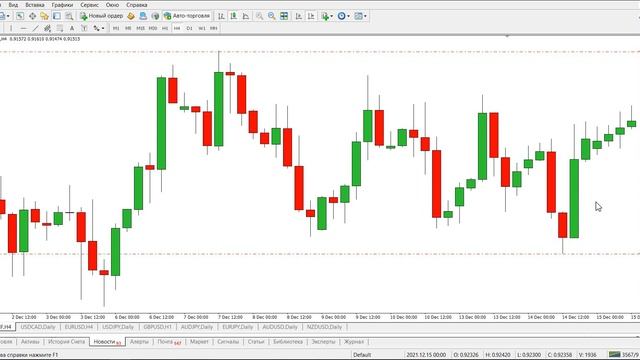
Task: Open the История Счета terminal tab
Action: tap(67, 342)
